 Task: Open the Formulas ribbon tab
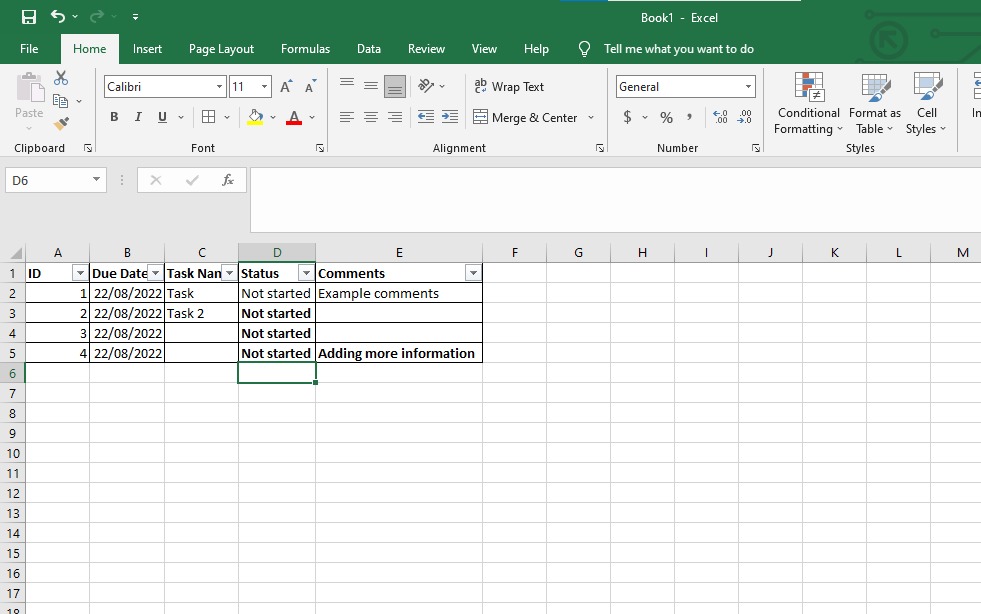pyautogui.click(x=305, y=49)
